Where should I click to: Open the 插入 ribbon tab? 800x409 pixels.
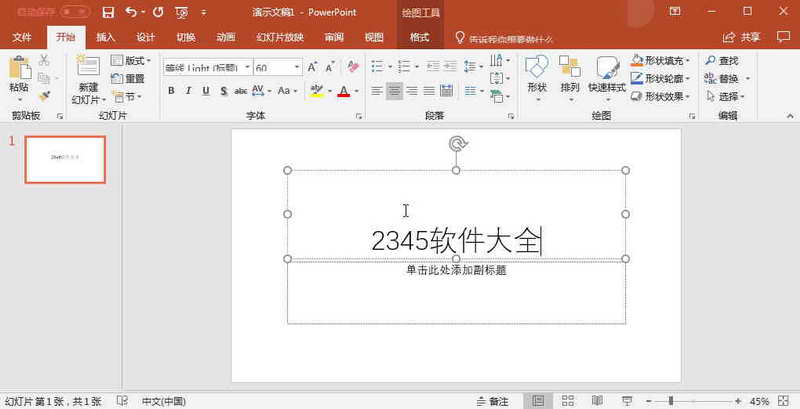click(105, 37)
